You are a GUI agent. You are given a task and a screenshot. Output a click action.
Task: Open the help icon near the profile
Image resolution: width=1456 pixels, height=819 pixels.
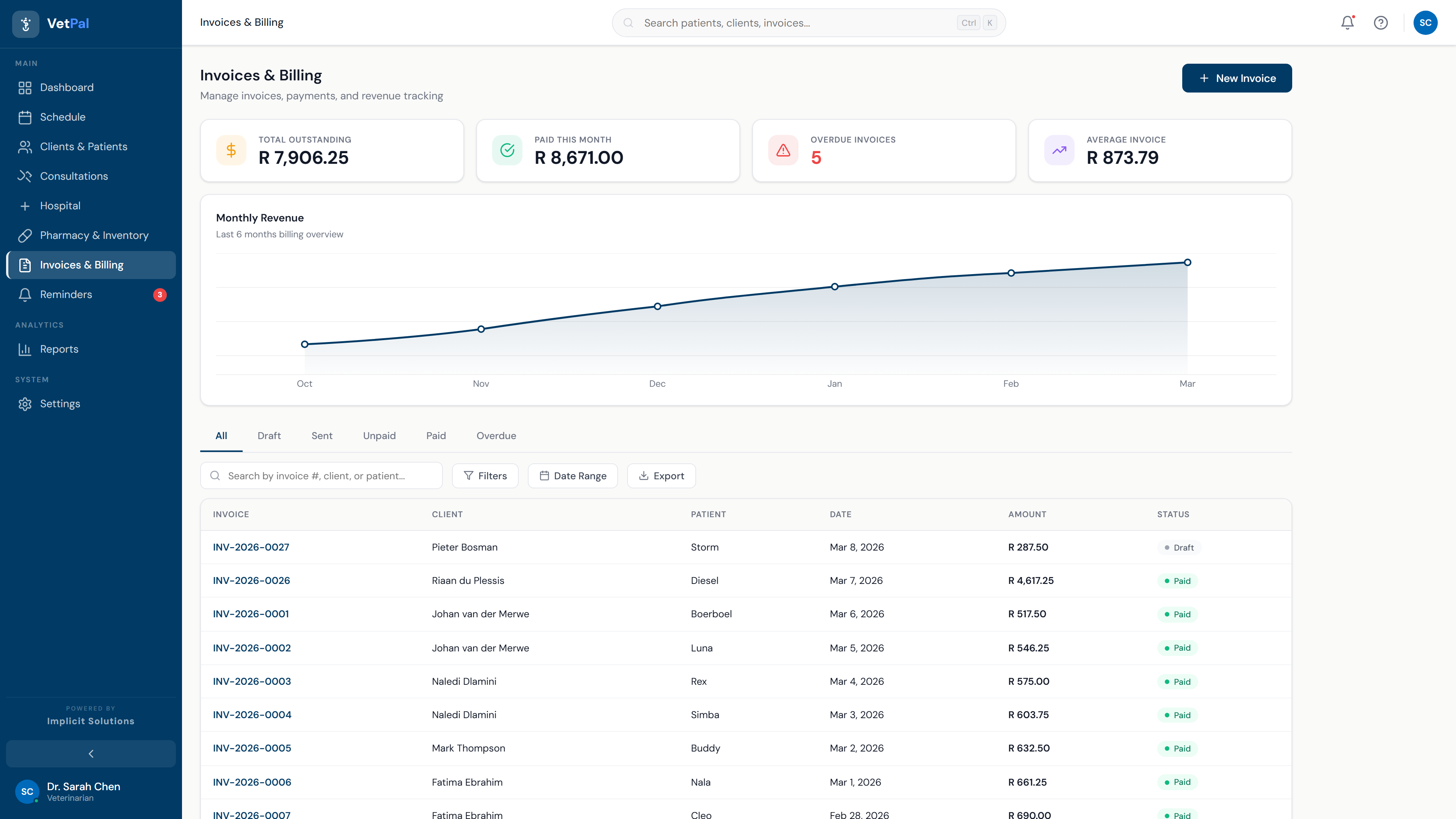1381,23
